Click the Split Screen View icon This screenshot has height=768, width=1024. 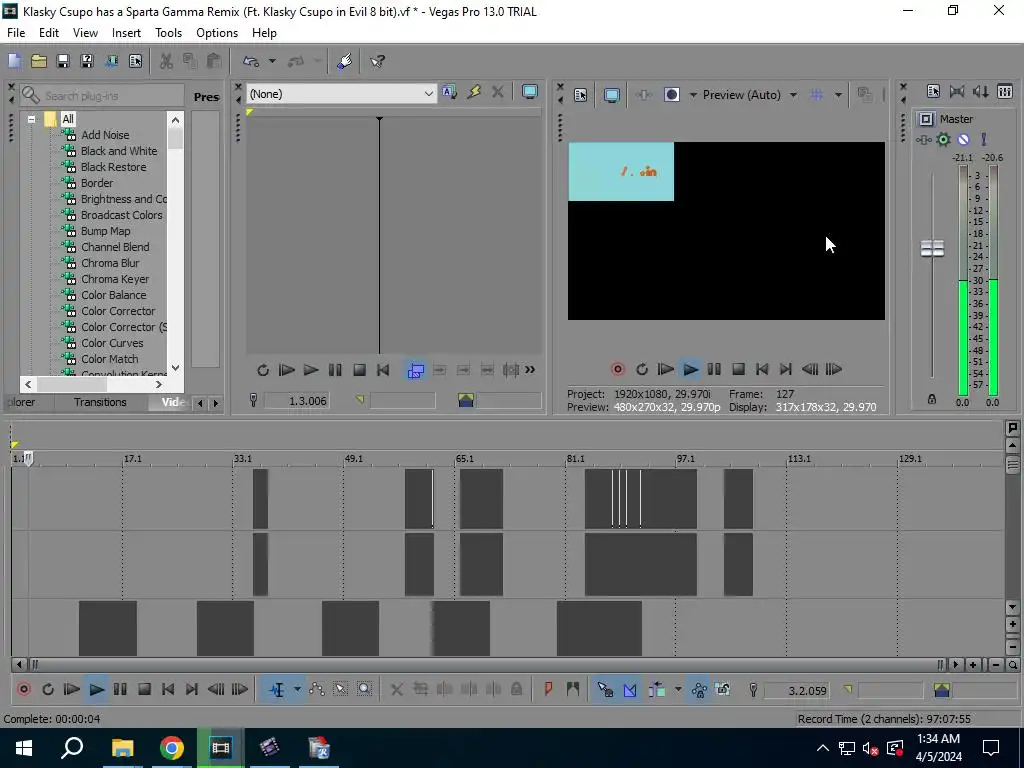[x=671, y=95]
